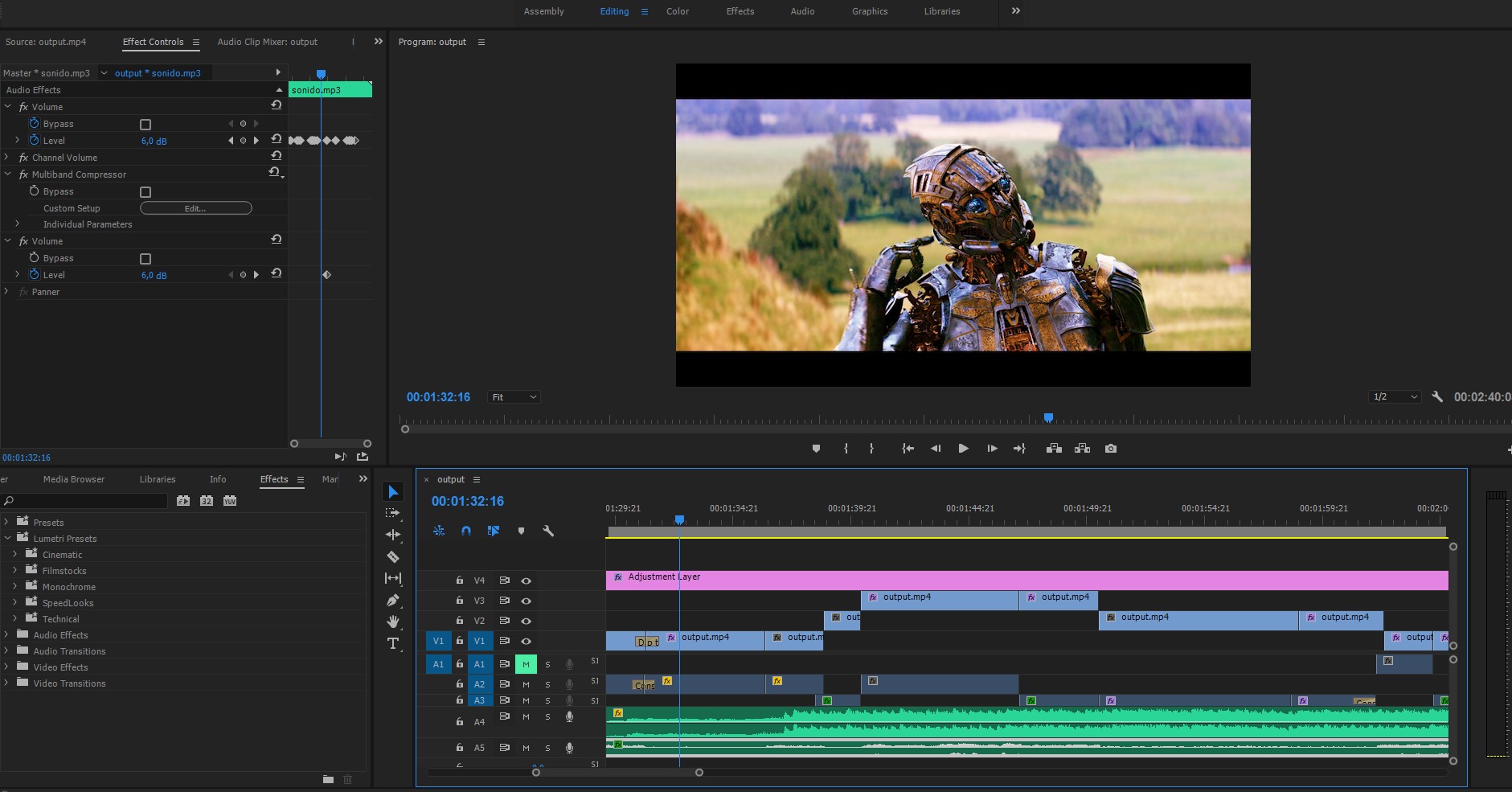Reset the Channel Volume effect
The height and width of the screenshot is (792, 1512).
[277, 156]
